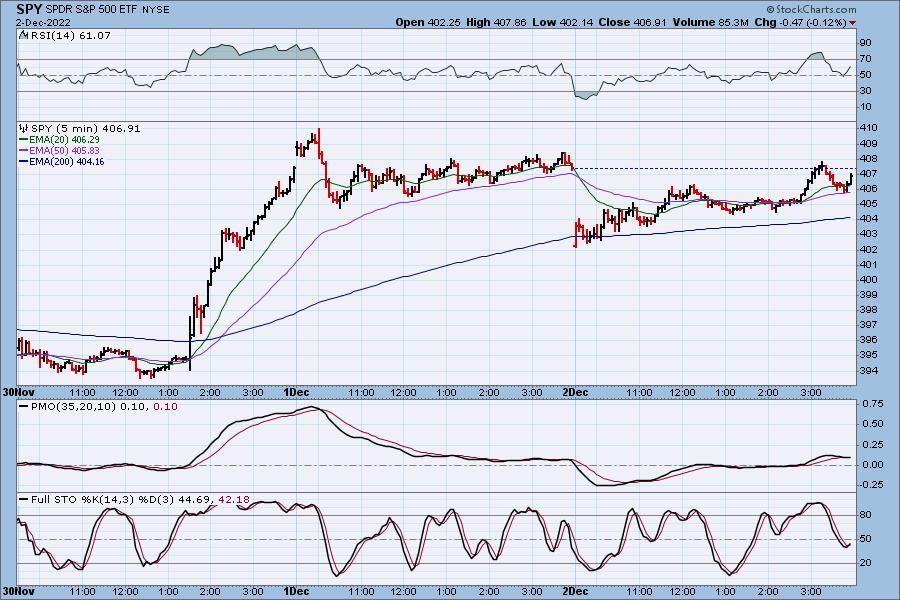This screenshot has width=900, height=600.
Task: Click the candlestick icon before SPY (5 min)
Action: pyautogui.click(x=24, y=129)
